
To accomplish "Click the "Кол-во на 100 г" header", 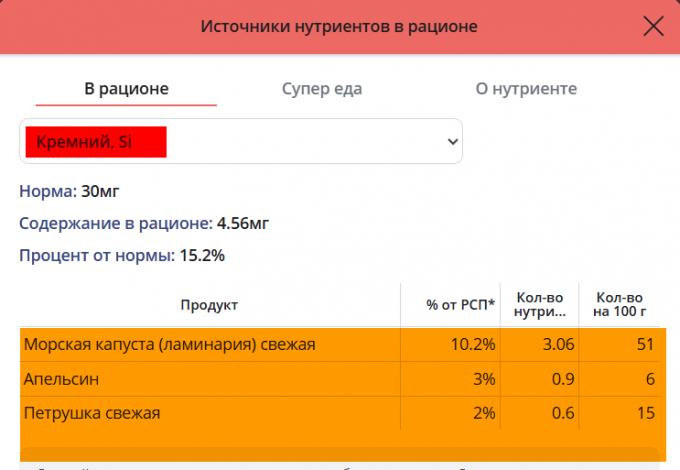I will click(x=620, y=304).
